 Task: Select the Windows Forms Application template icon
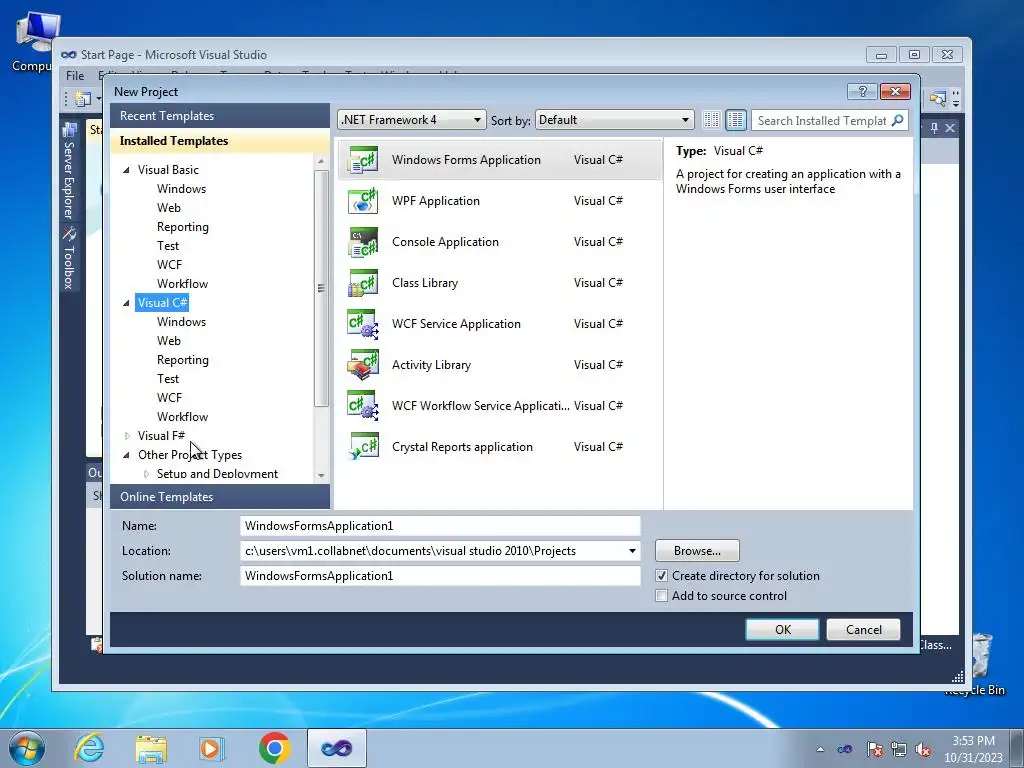pyautogui.click(x=362, y=160)
